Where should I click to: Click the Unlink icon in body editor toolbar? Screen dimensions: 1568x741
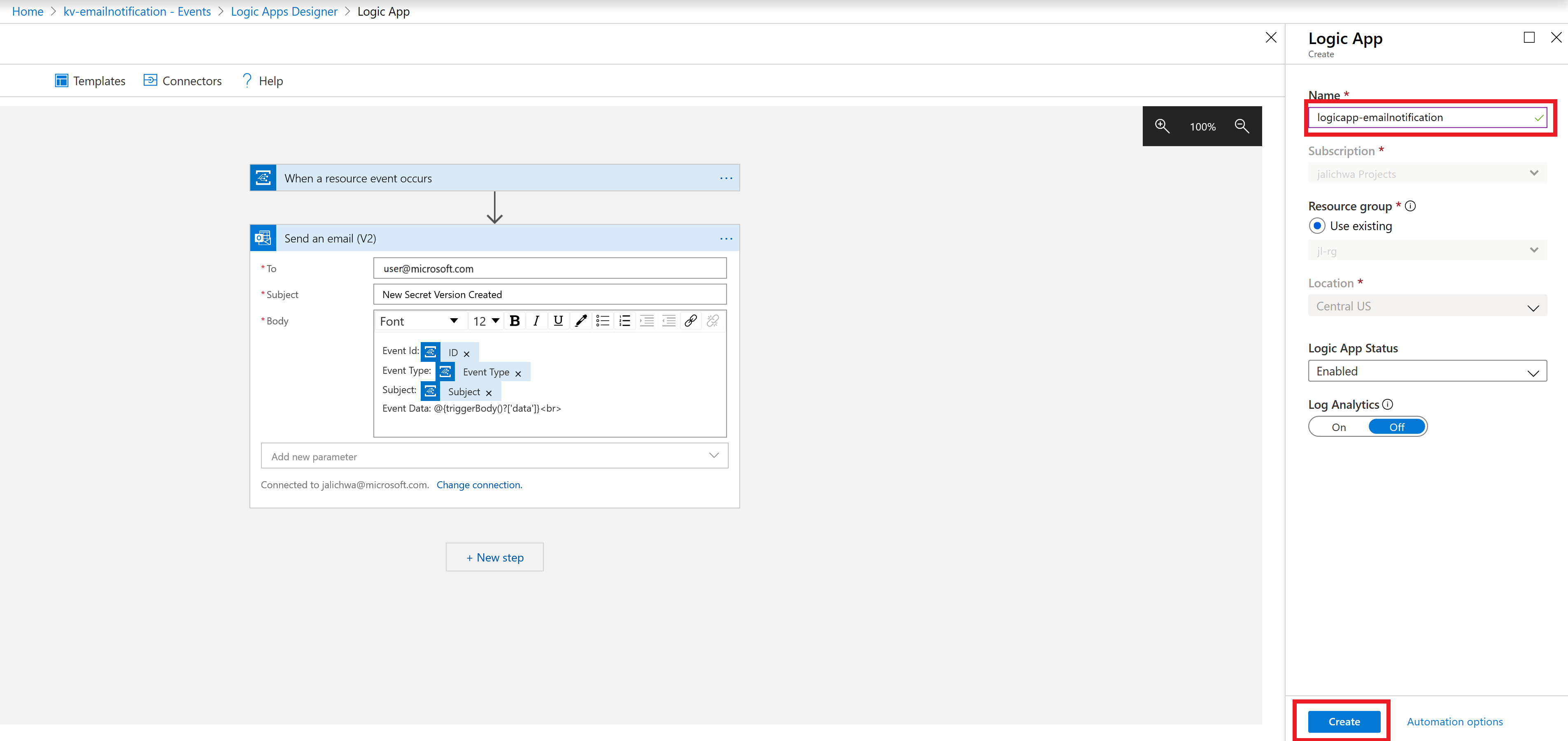coord(713,321)
